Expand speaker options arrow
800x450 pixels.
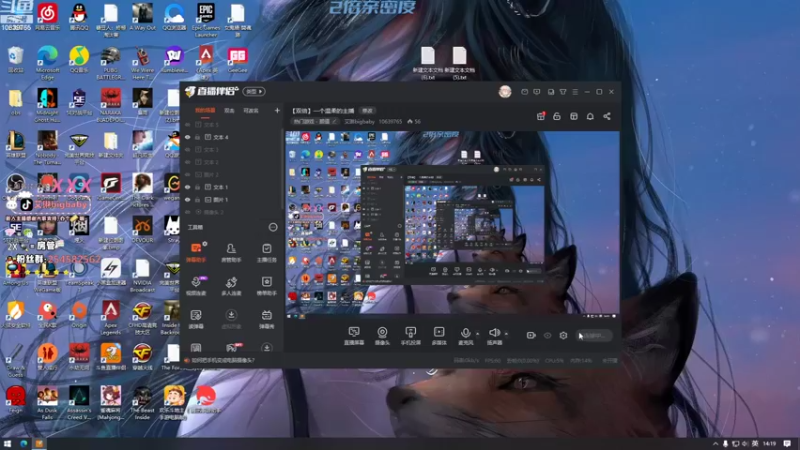[506, 334]
